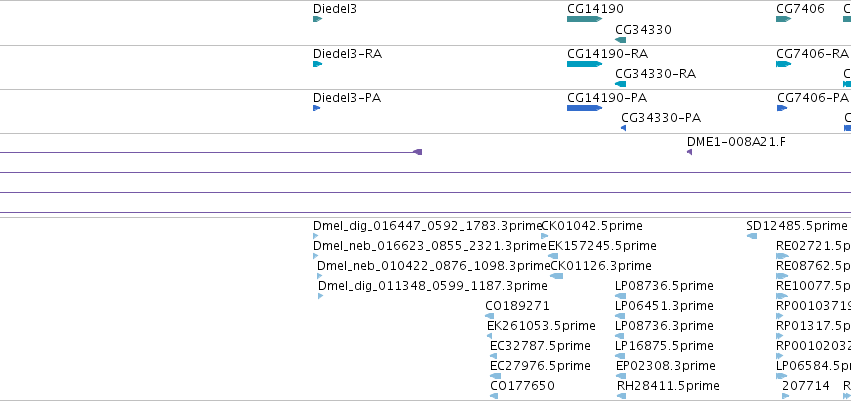
Task: Select the RE10077 EST label
Action: [814, 286]
